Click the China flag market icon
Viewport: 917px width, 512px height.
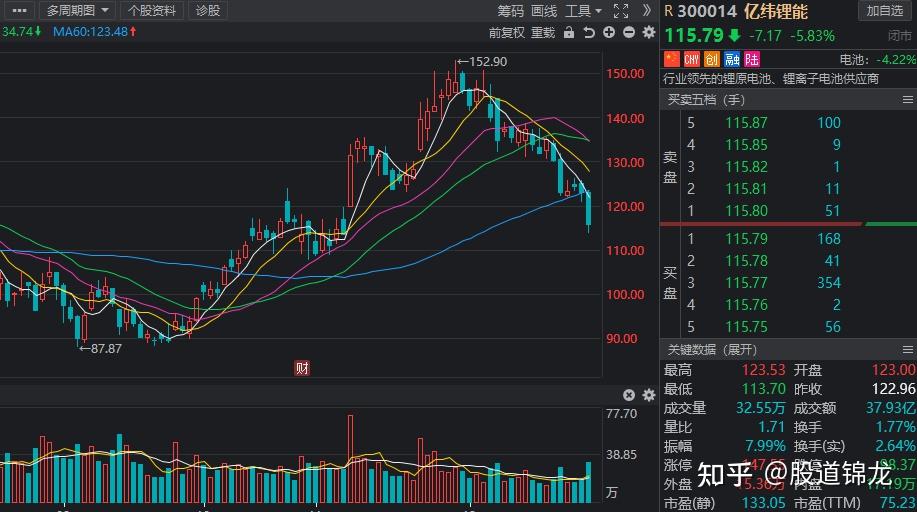pyautogui.click(x=671, y=59)
